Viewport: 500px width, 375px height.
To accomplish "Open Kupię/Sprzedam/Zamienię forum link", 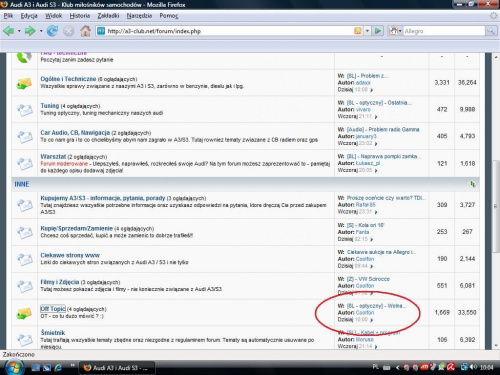I will [76, 228].
